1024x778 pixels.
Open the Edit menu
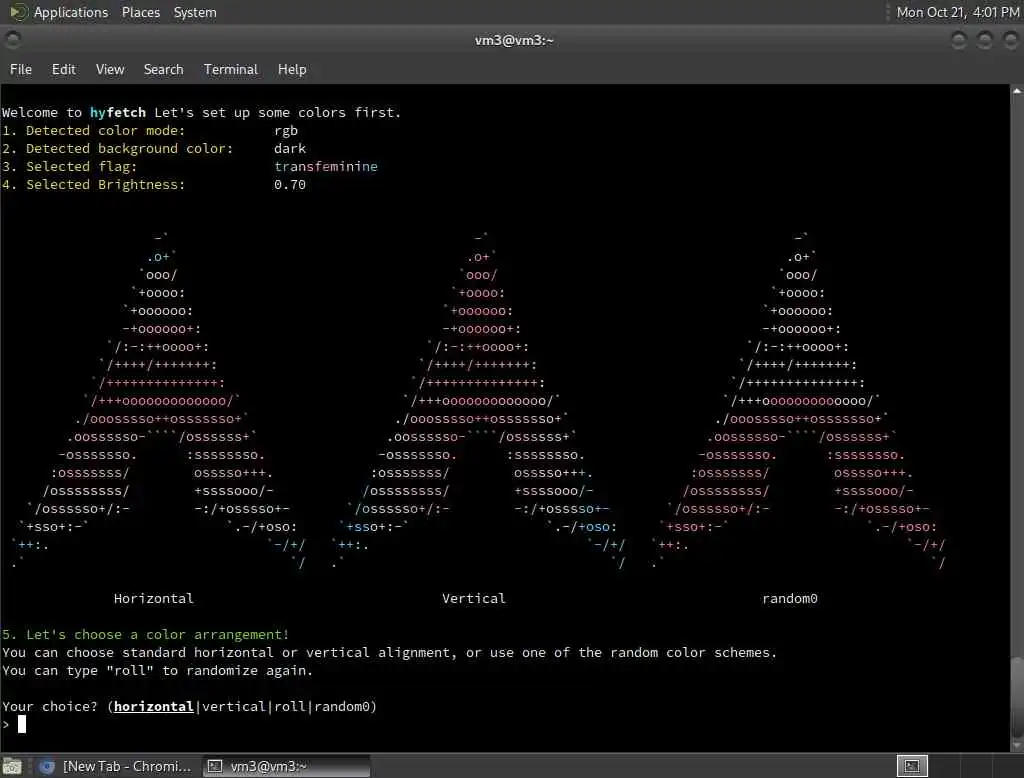[63, 69]
